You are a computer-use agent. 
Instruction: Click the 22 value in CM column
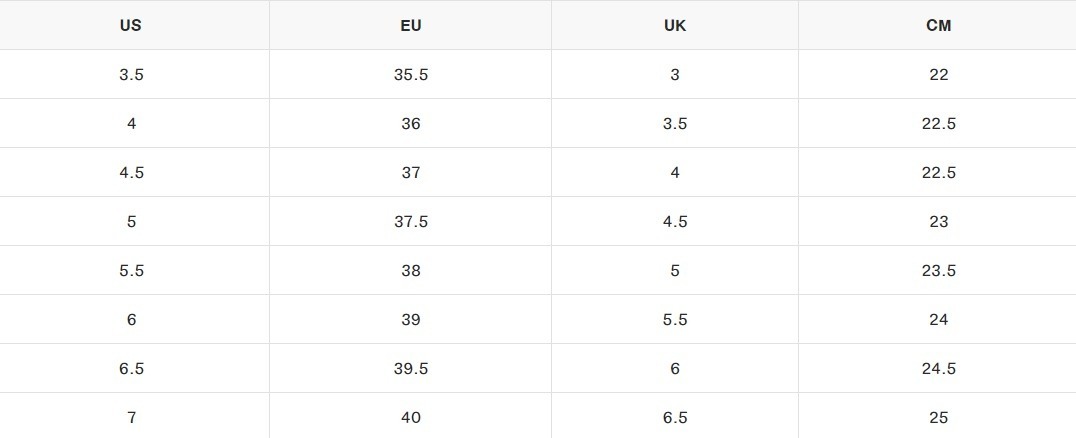click(938, 75)
